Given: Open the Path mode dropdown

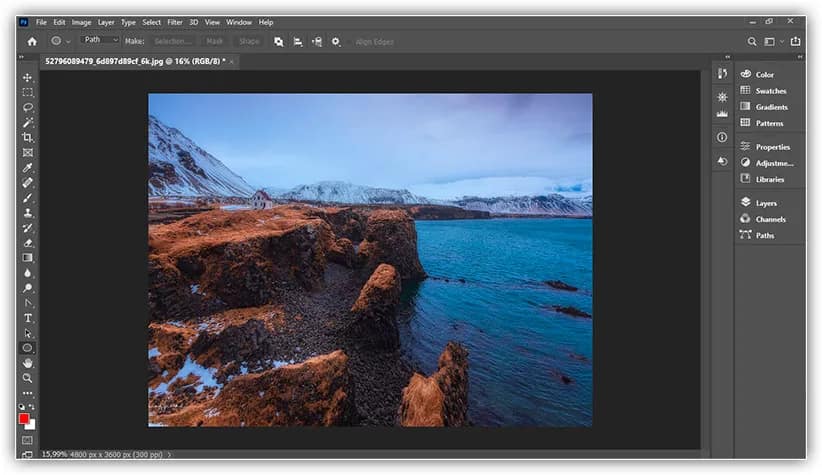Looking at the screenshot, I should tap(100, 41).
